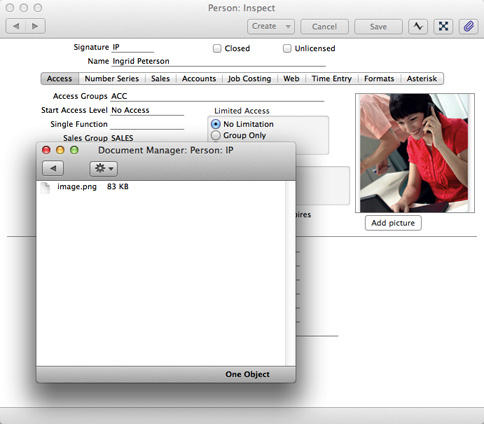Edit the Name field Ingrid Peterson

click(x=218, y=61)
